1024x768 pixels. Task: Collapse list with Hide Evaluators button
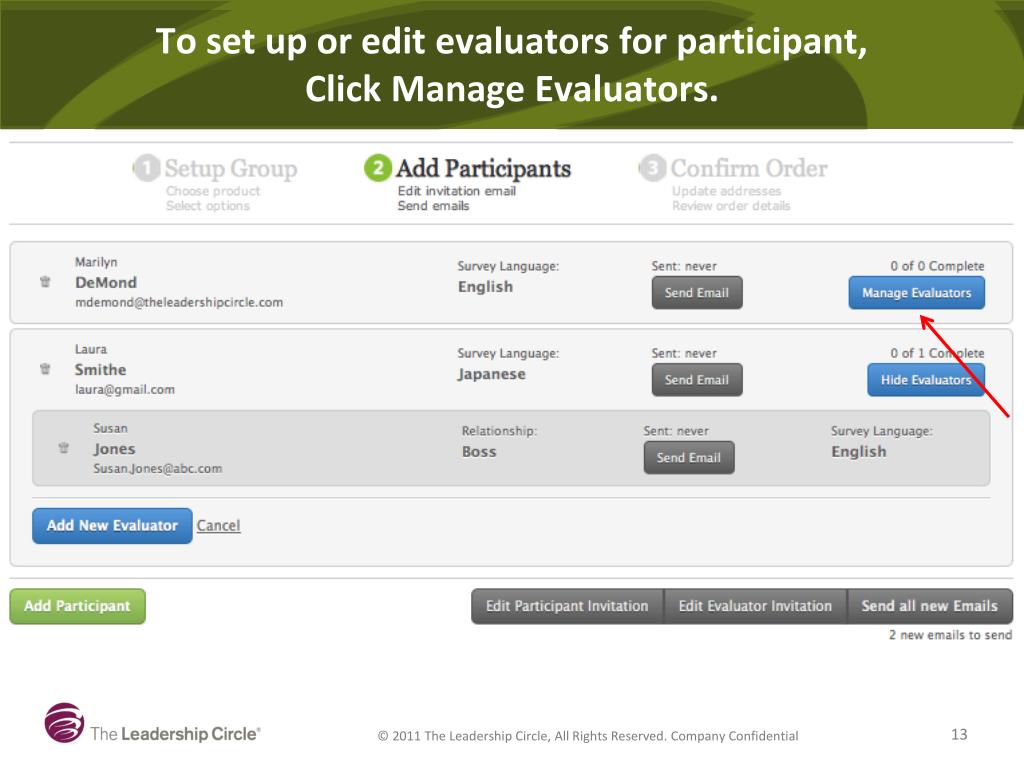tap(925, 380)
